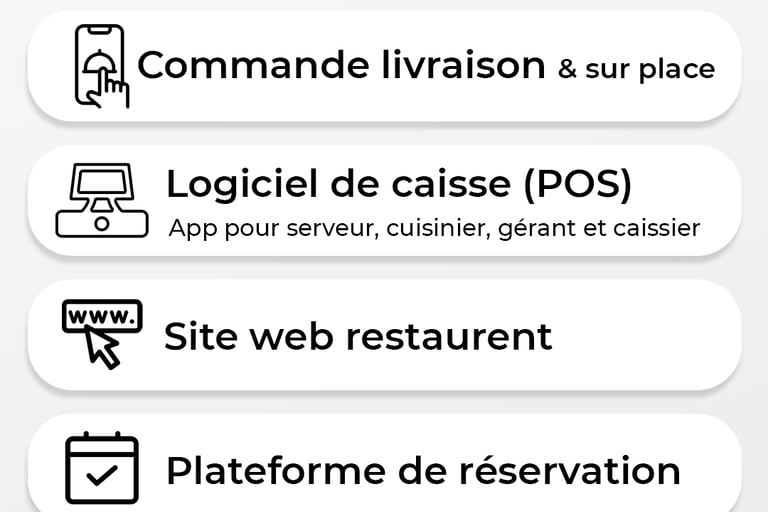The width and height of the screenshot is (768, 512).
Task: Click the cash drawer of the register icon
Action: [102, 224]
